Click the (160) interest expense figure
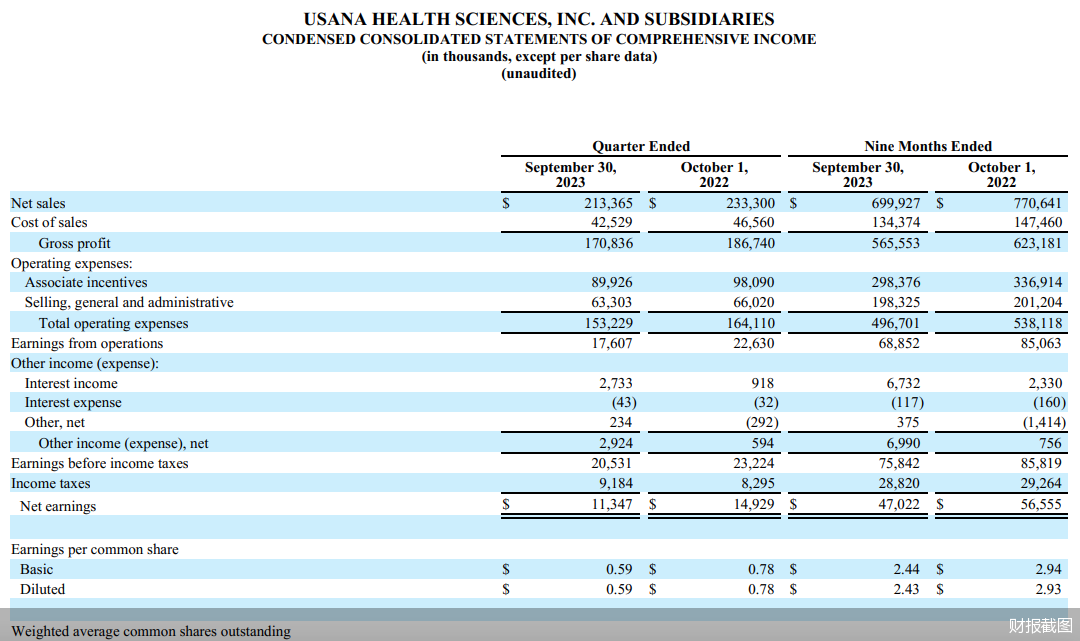Image resolution: width=1080 pixels, height=641 pixels. click(1049, 403)
